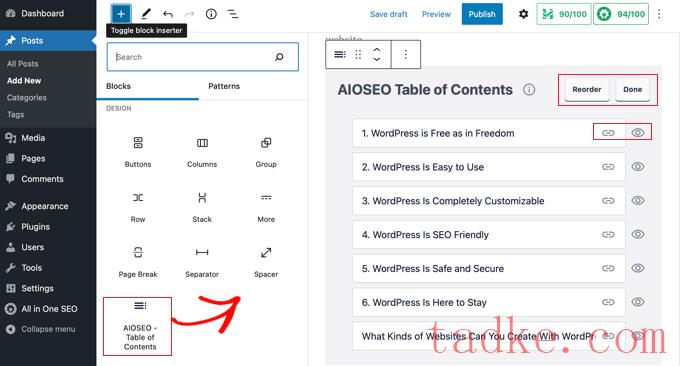
Task: Edit link for 'WordPress is Free as in Freedom'
Action: click(608, 133)
